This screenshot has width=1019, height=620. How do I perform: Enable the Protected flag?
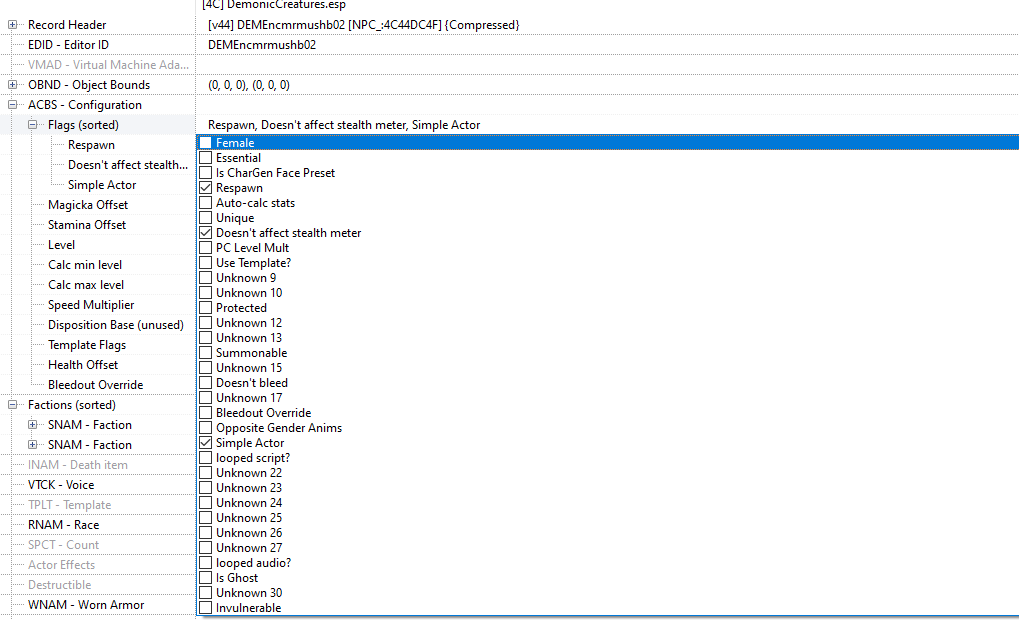point(206,307)
